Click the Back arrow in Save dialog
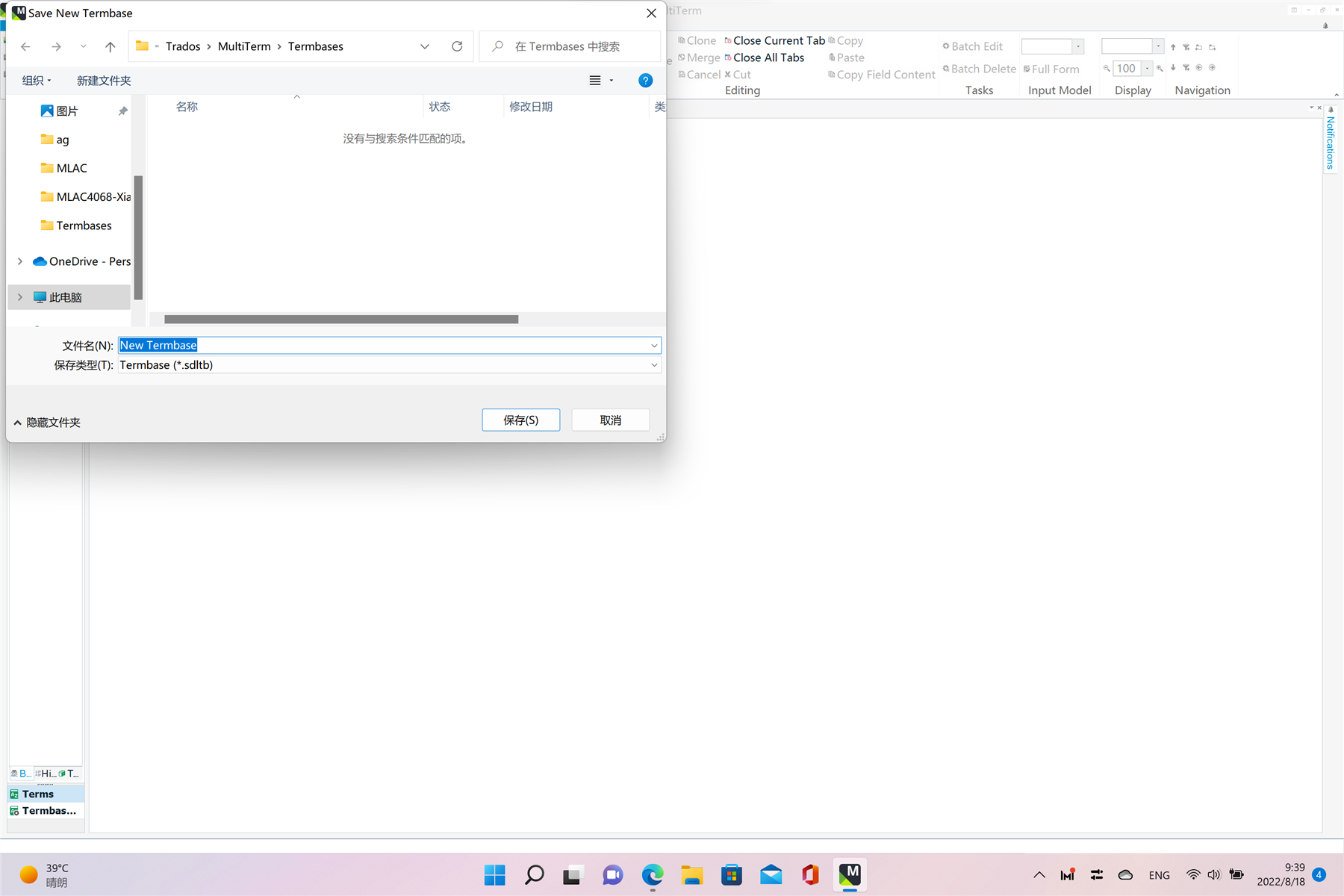1344x896 pixels. pyautogui.click(x=25, y=46)
